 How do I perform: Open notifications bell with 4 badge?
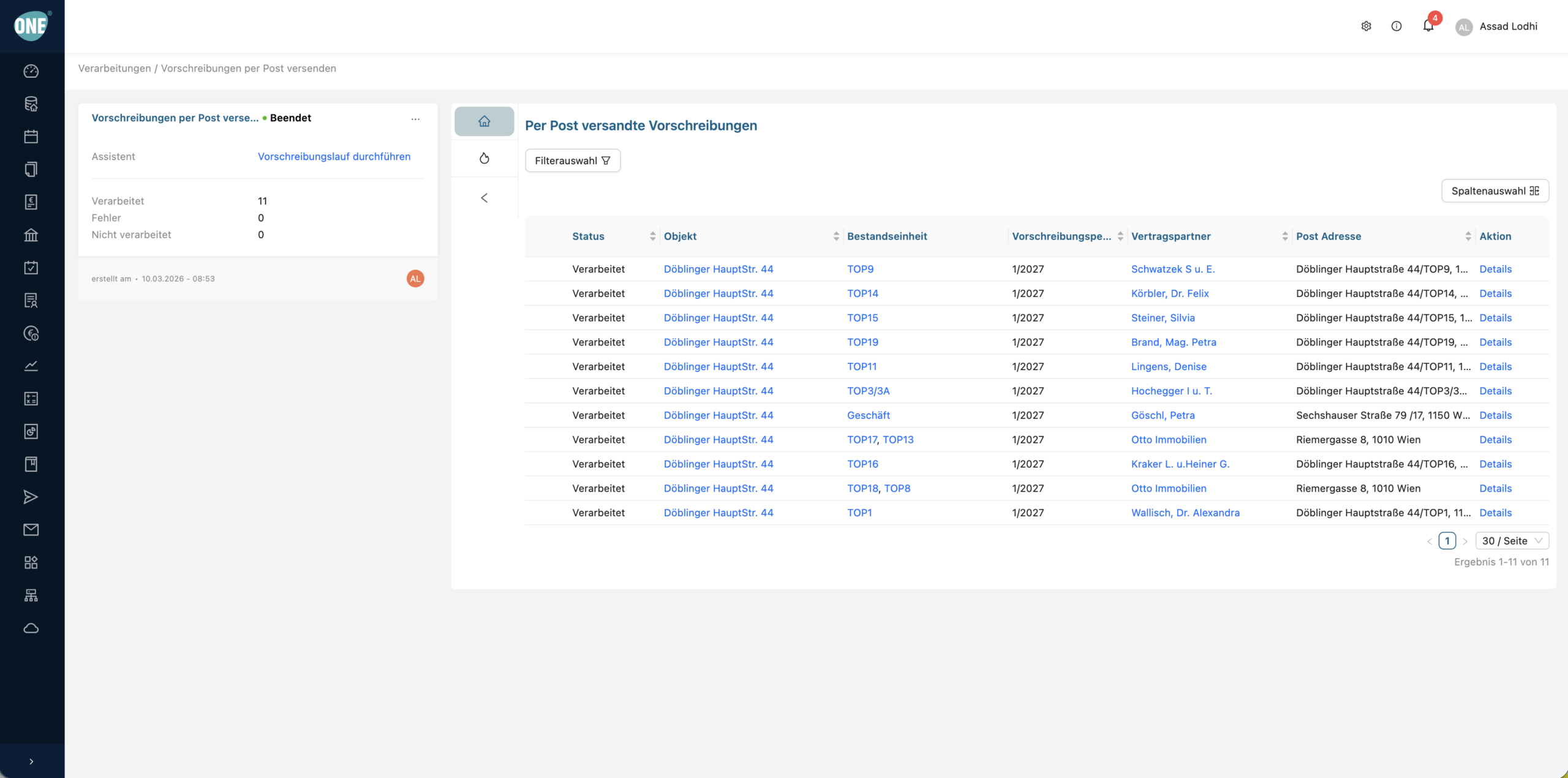tap(1428, 26)
